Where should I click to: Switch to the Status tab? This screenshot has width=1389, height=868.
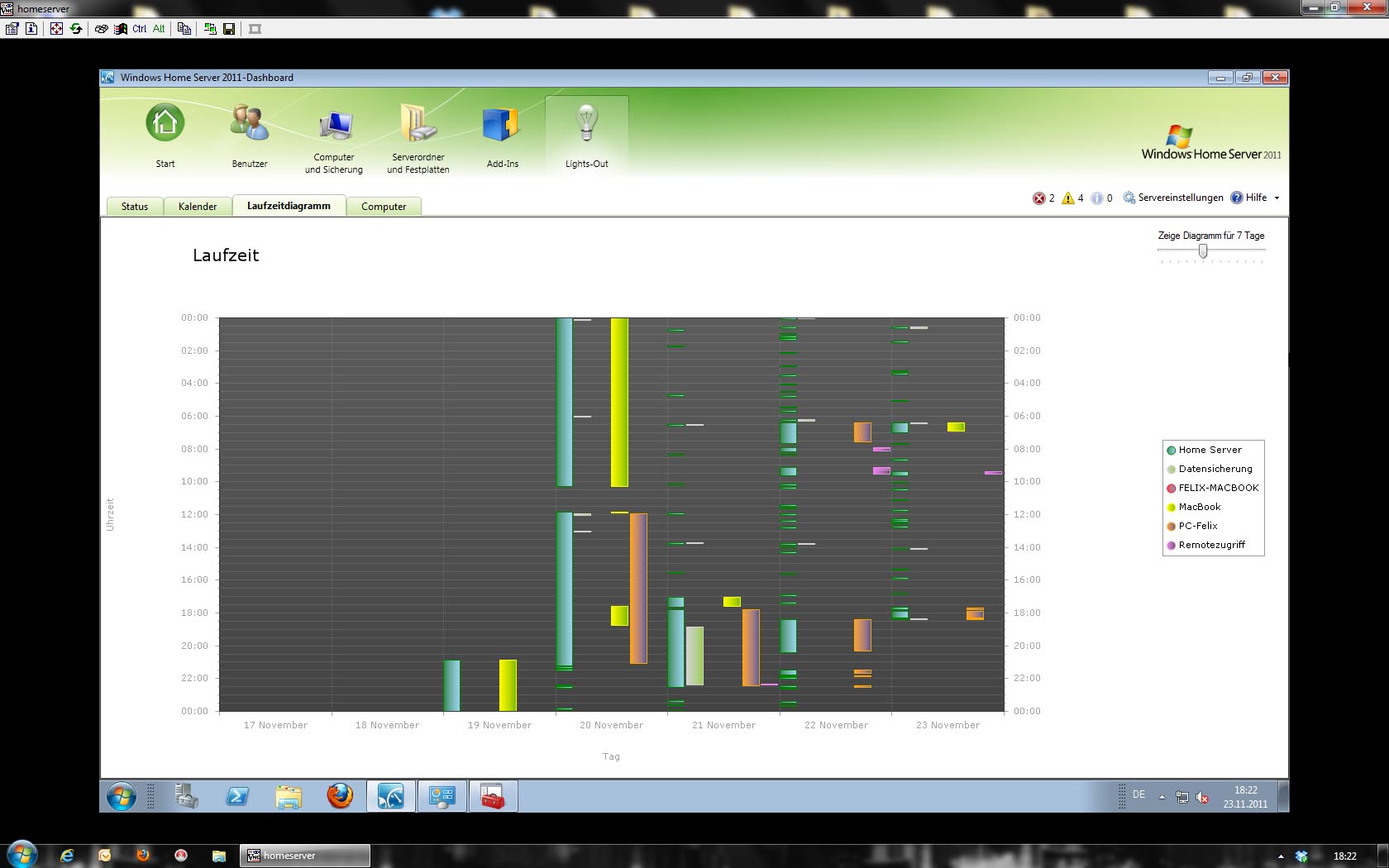(135, 207)
